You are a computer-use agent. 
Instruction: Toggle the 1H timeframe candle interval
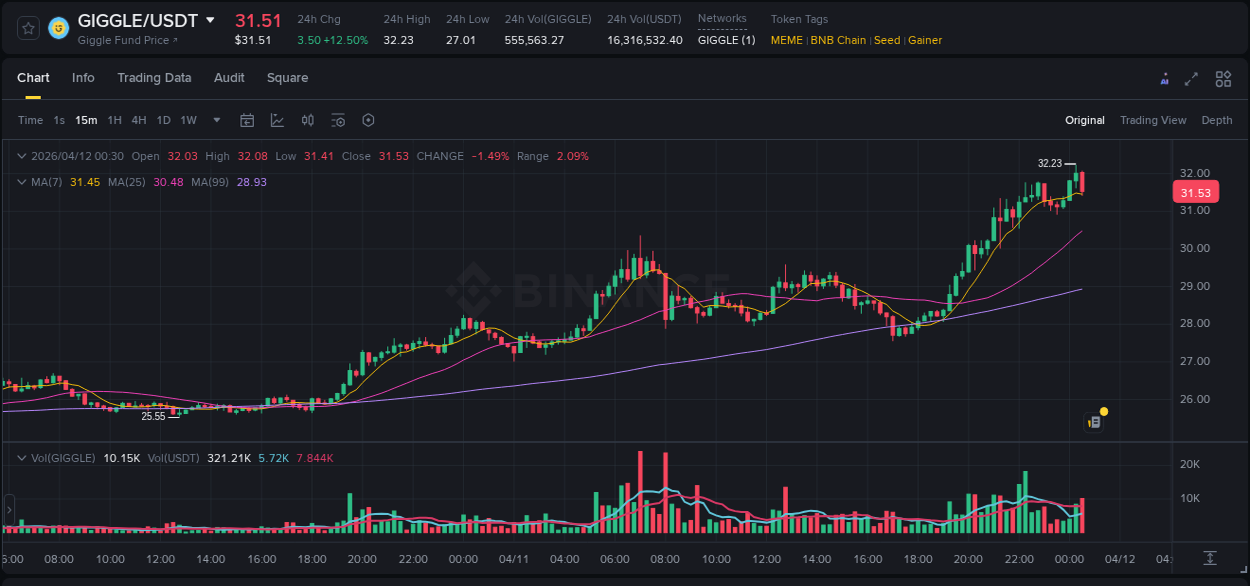coord(113,120)
